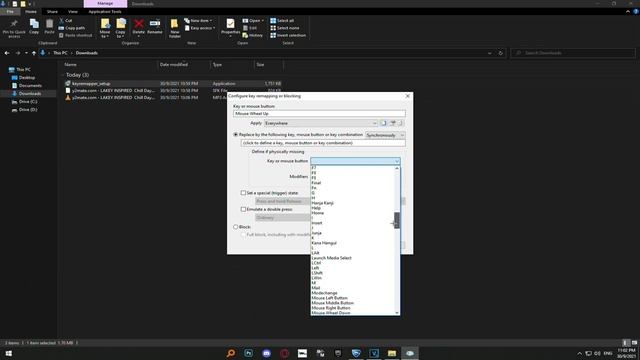Screen dimensions: 640x360
Task: Click the yellow File Explorer taskbar icon
Action: point(392,353)
